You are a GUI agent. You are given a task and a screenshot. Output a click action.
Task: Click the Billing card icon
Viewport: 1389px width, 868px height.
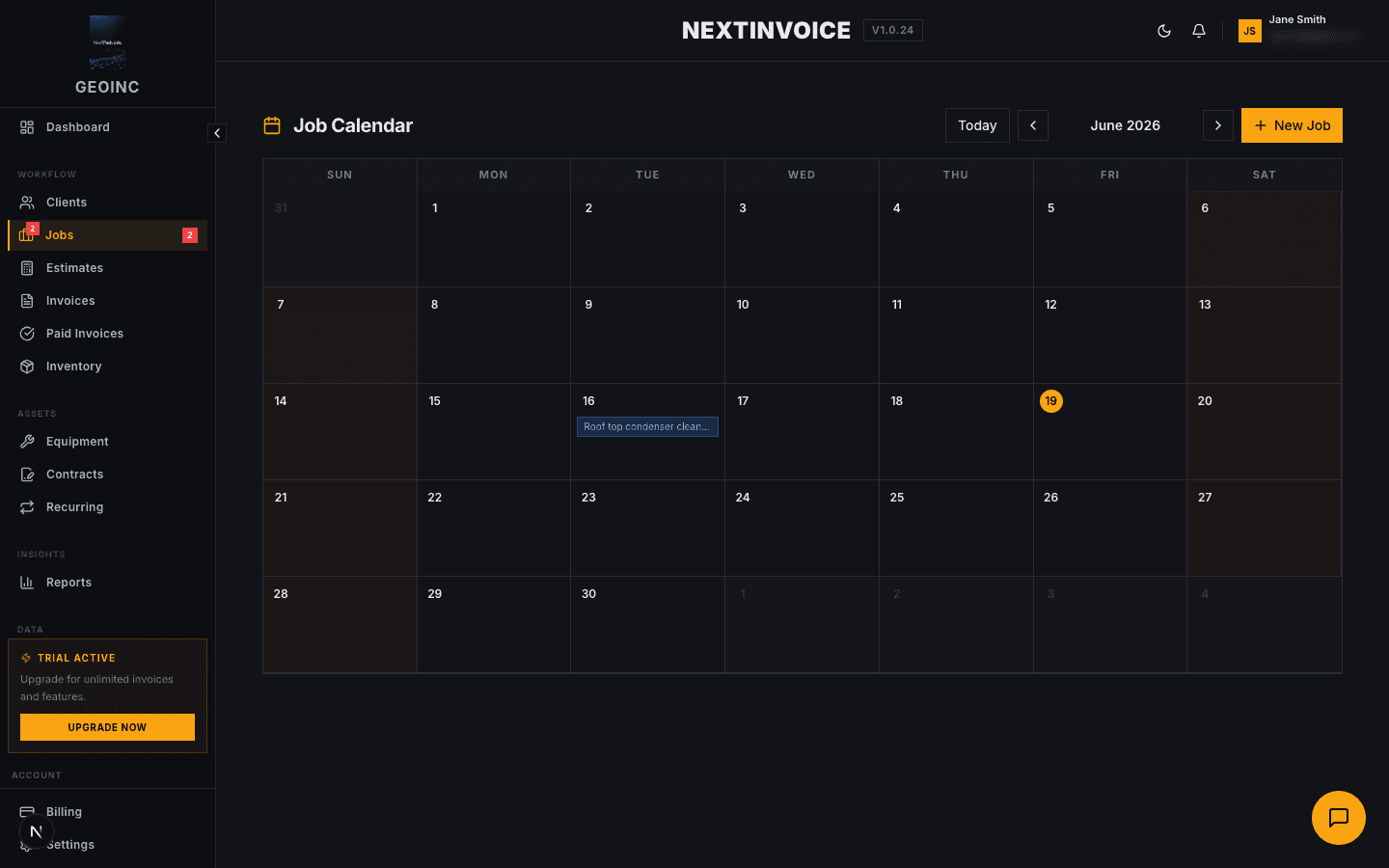click(x=27, y=812)
